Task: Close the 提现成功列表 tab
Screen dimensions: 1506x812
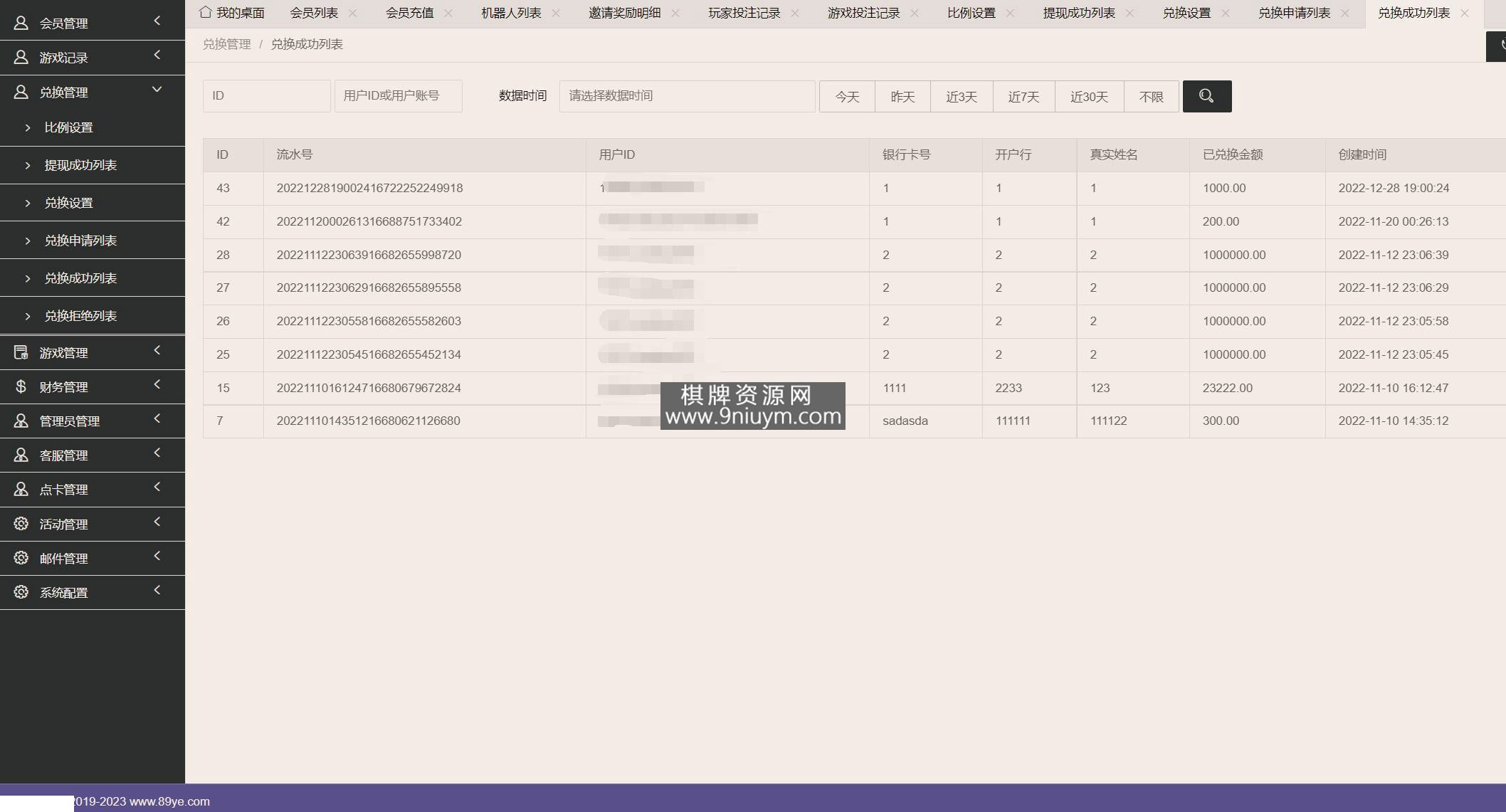Action: pyautogui.click(x=1129, y=13)
